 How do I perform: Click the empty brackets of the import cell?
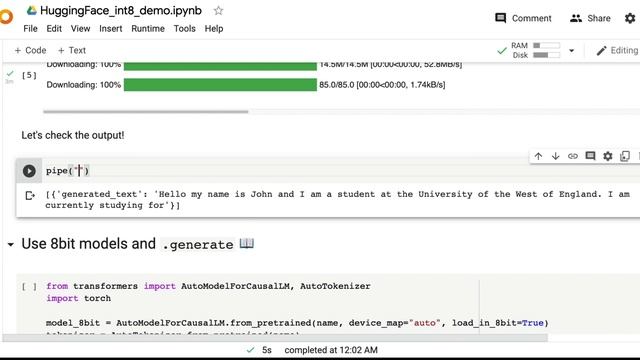[29, 287]
